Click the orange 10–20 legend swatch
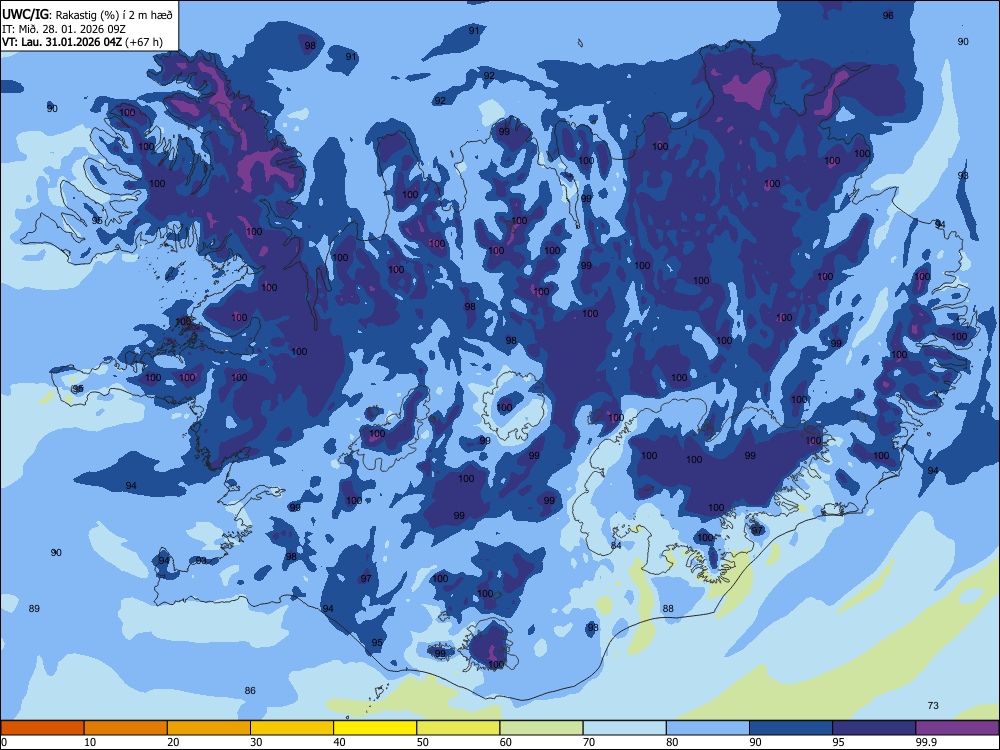 (126, 728)
